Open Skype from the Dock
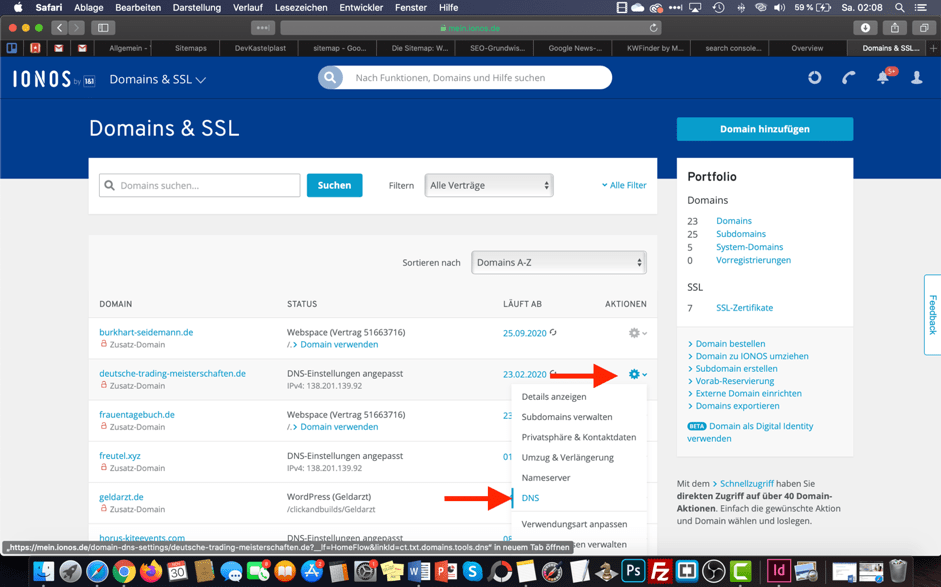Viewport: 941px width, 587px height. coord(472,571)
